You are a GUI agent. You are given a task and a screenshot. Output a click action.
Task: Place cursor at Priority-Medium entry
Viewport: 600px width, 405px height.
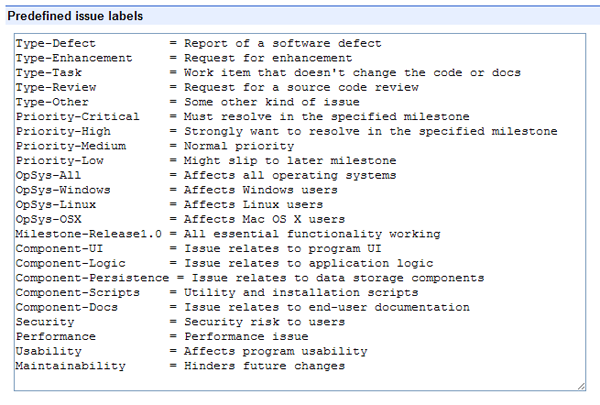[155, 146]
